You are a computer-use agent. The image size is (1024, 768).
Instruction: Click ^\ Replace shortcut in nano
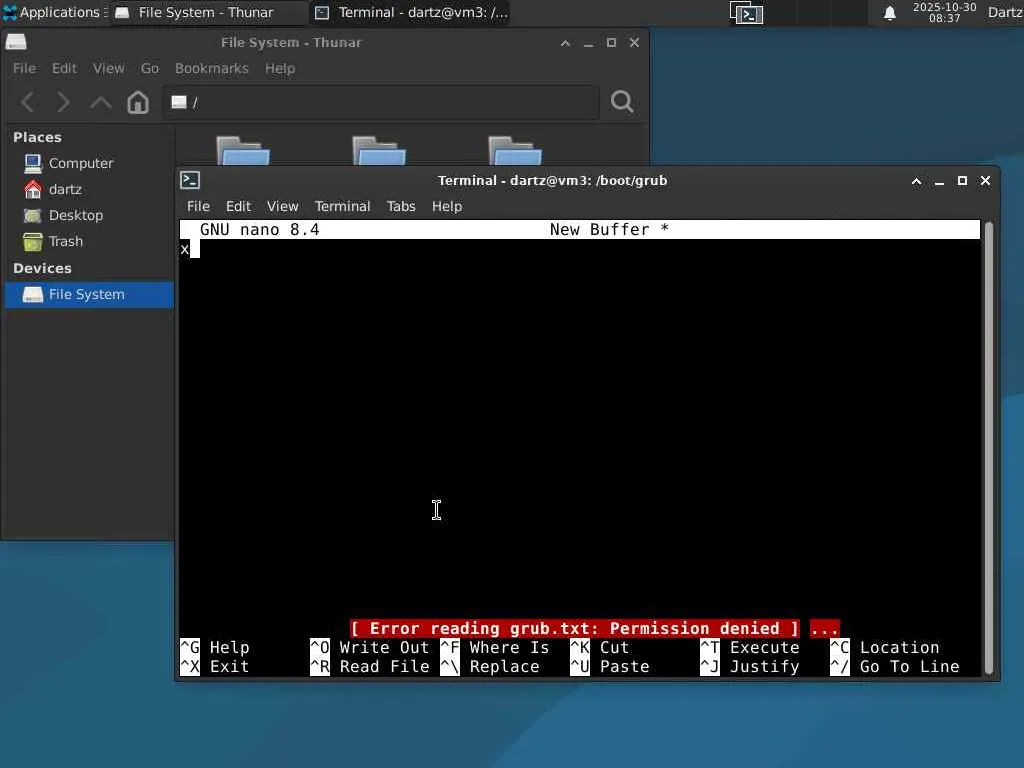pos(490,667)
